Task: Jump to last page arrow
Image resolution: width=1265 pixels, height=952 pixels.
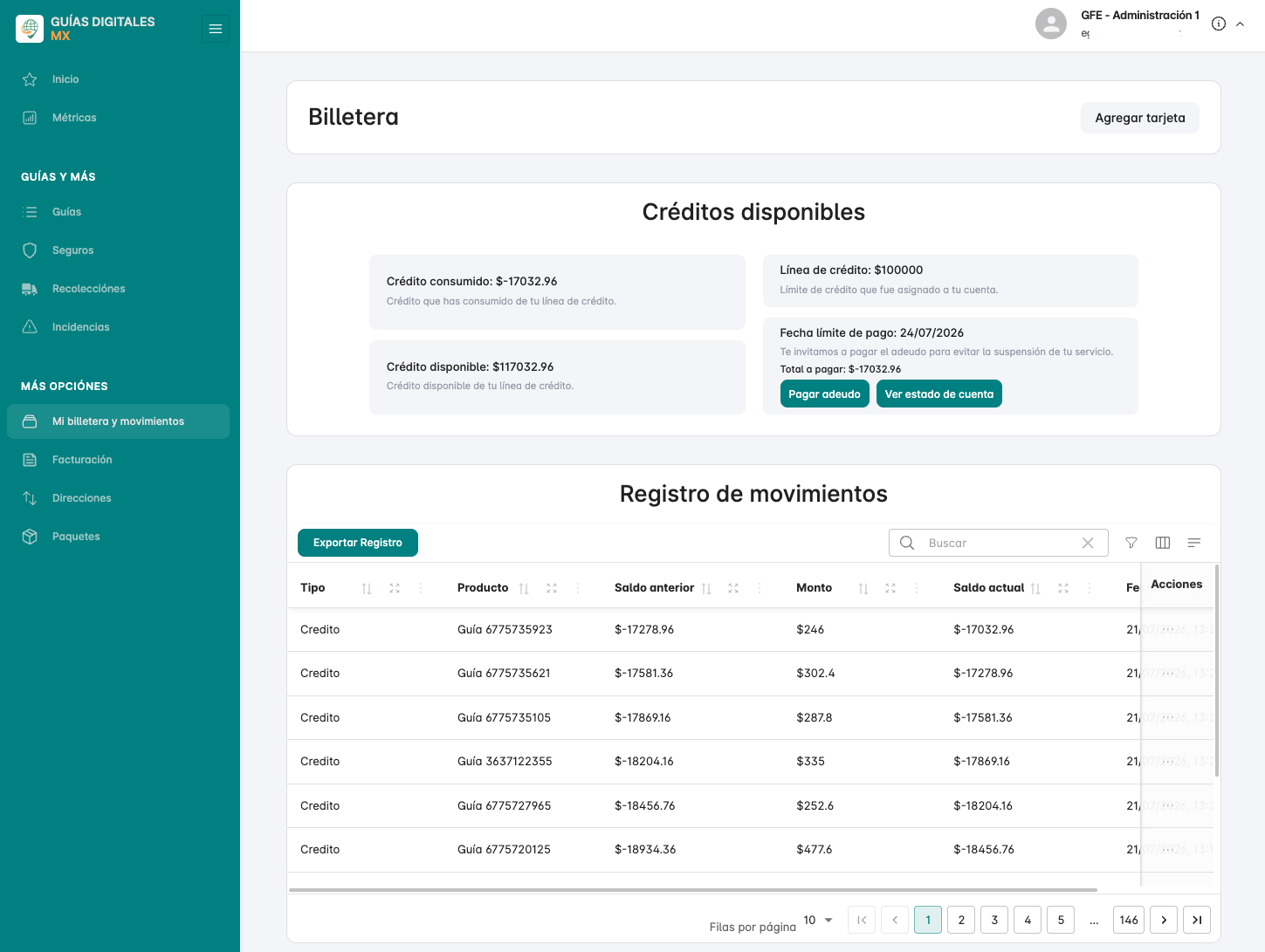Action: pyautogui.click(x=1197, y=920)
